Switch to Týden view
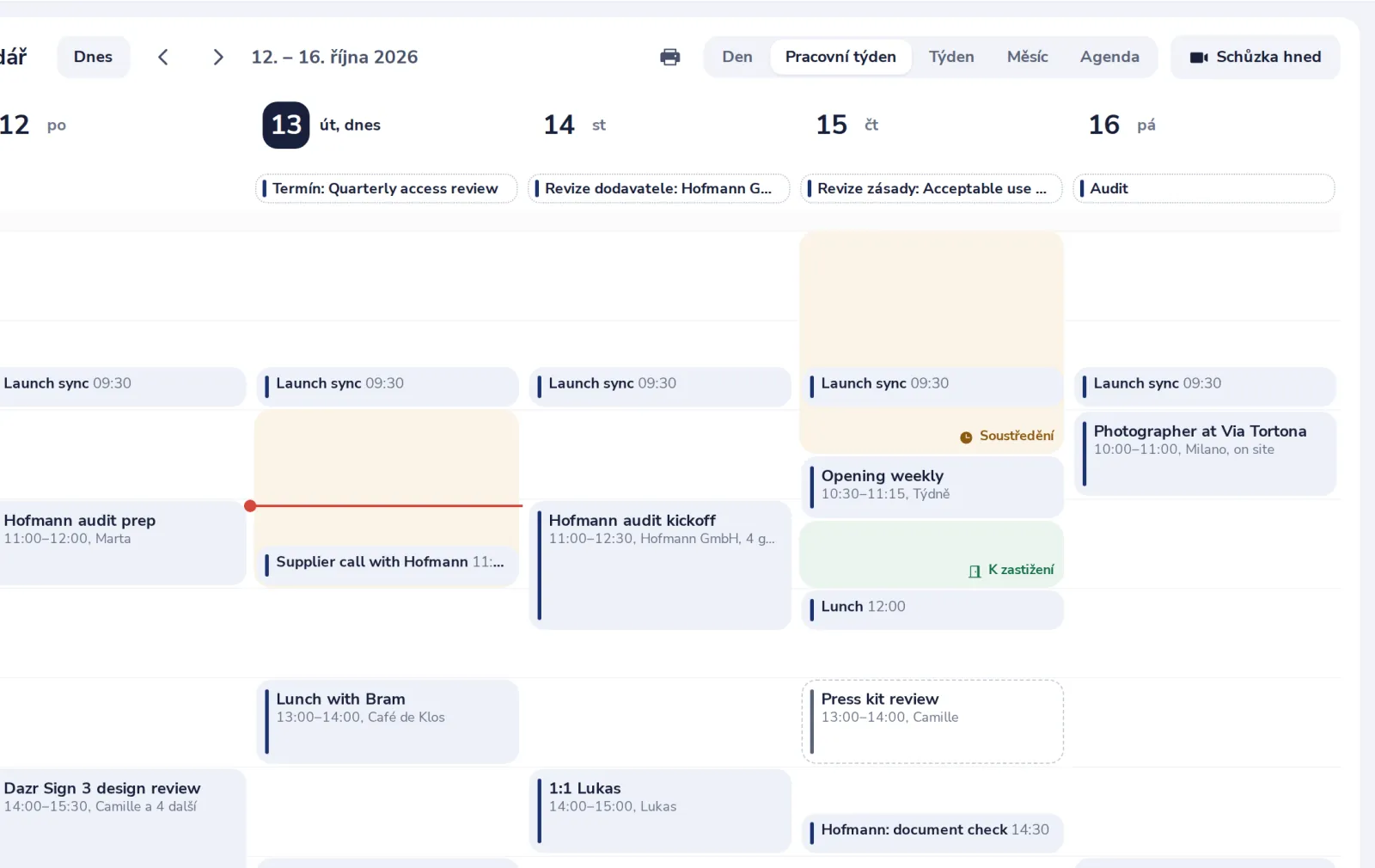This screenshot has height=868, width=1375. 951,57
